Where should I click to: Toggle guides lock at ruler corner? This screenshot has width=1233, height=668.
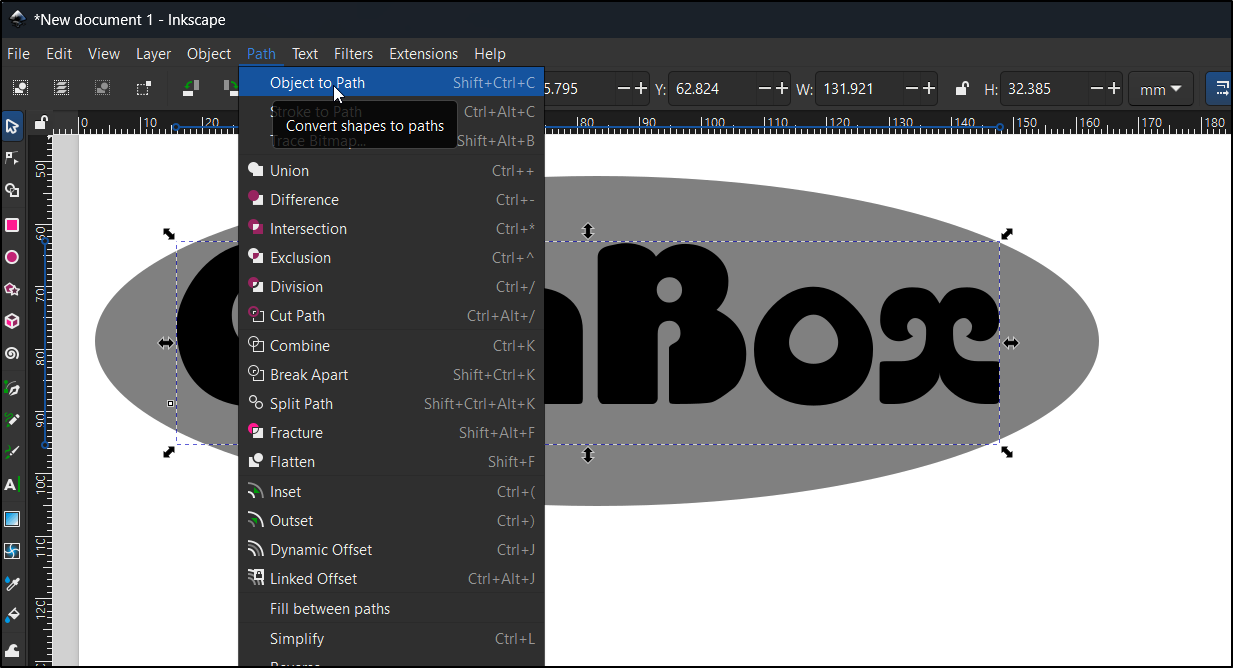[x=40, y=124]
